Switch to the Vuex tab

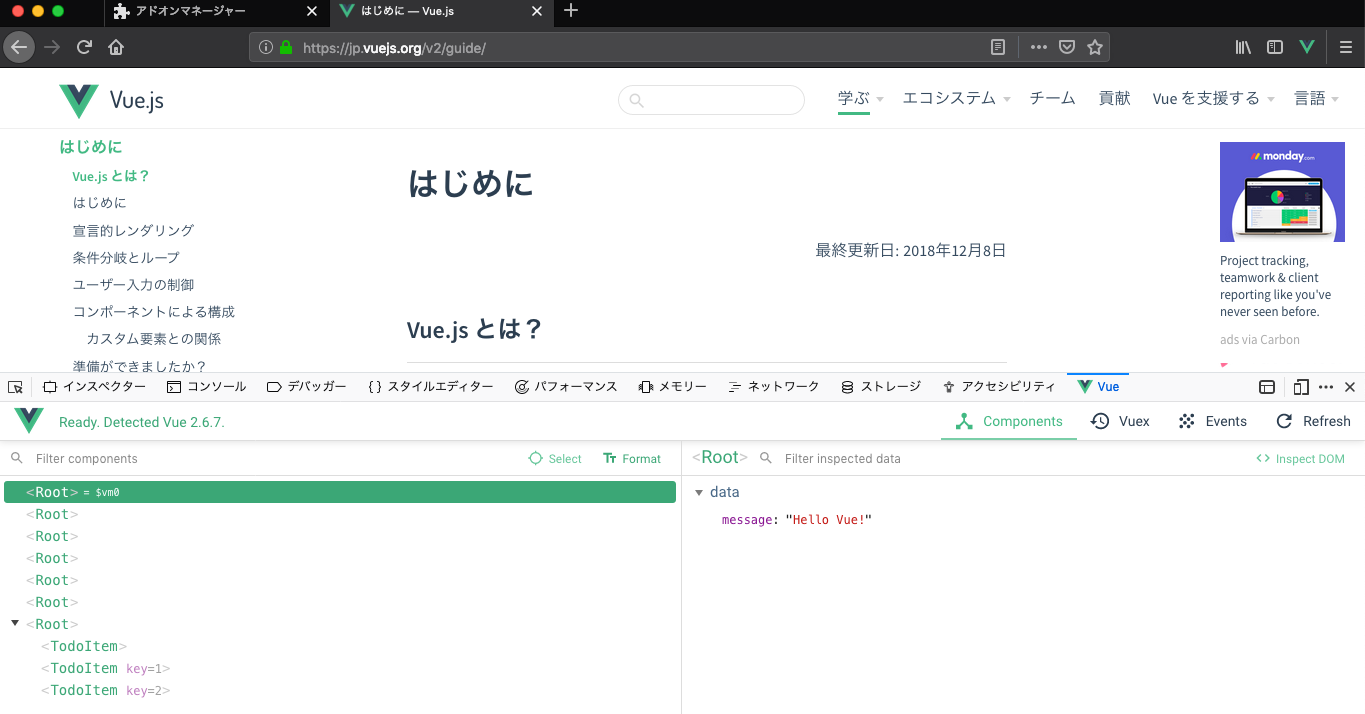1119,421
